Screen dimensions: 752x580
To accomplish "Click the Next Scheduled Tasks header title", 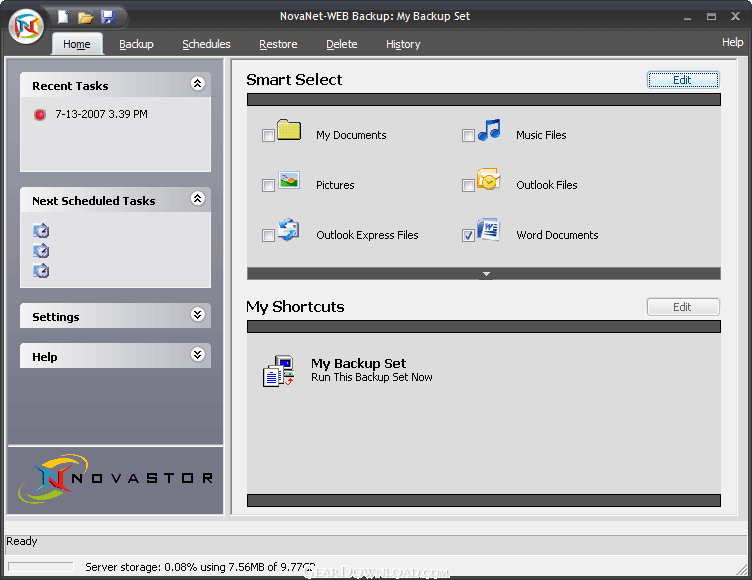I will pos(94,201).
